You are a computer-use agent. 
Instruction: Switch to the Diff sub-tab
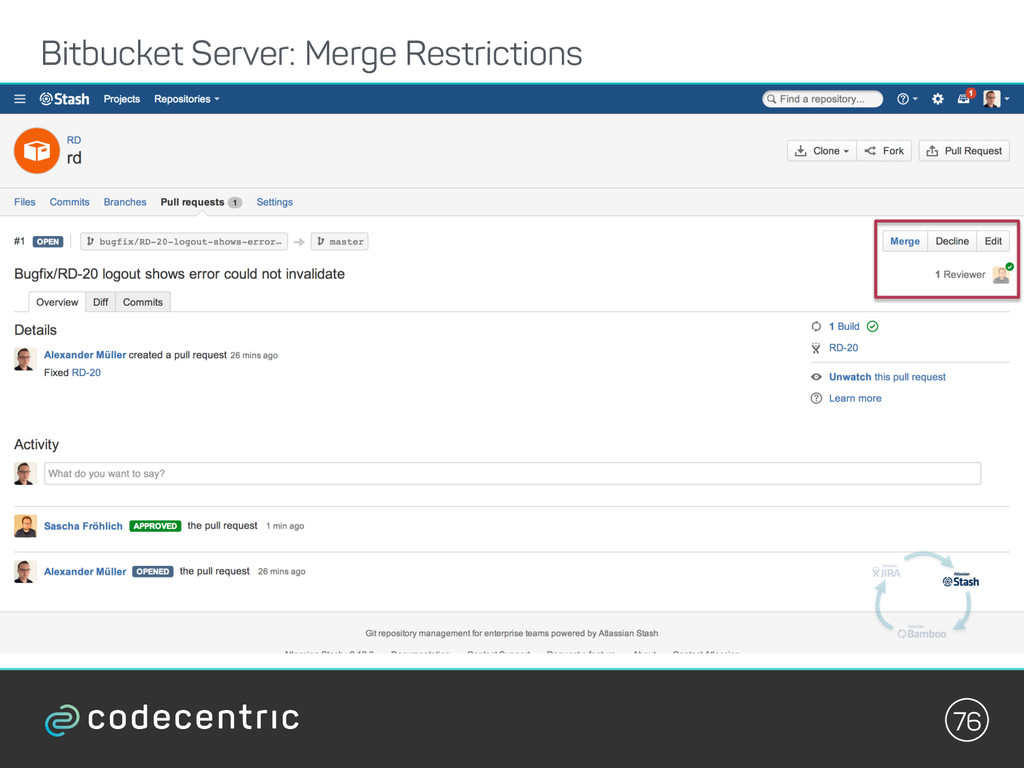(101, 302)
